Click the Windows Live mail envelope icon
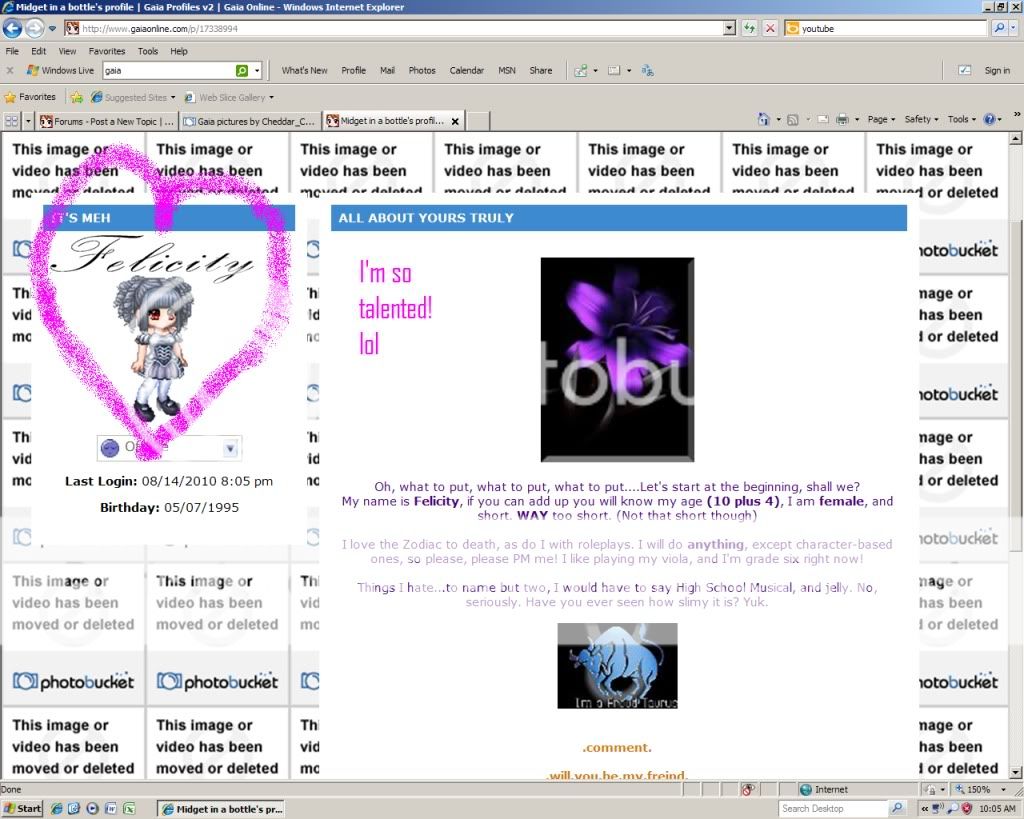Screen dimensions: 1024x819 coord(614,71)
